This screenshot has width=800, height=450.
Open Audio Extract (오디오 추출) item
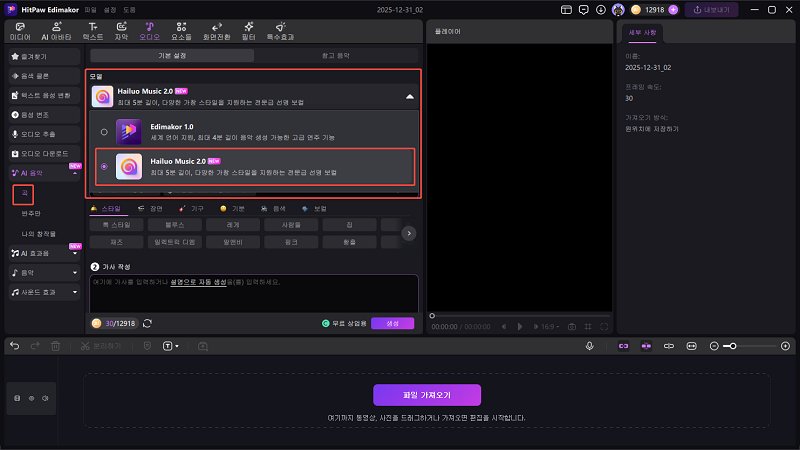(44, 134)
